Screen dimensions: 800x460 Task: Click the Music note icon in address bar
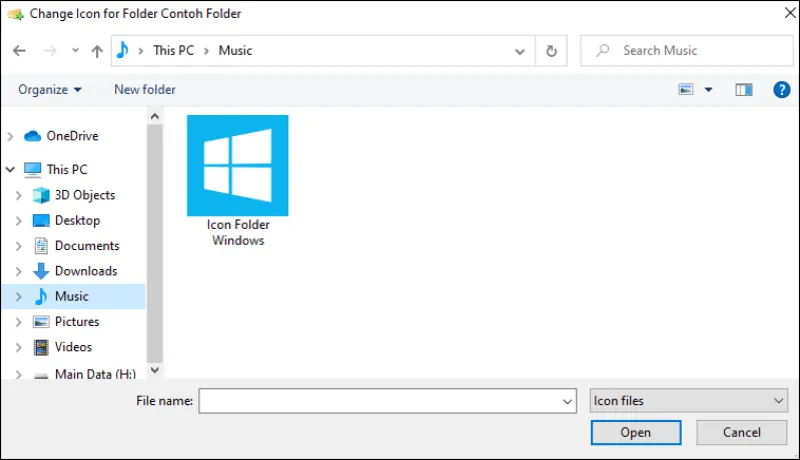(x=122, y=50)
